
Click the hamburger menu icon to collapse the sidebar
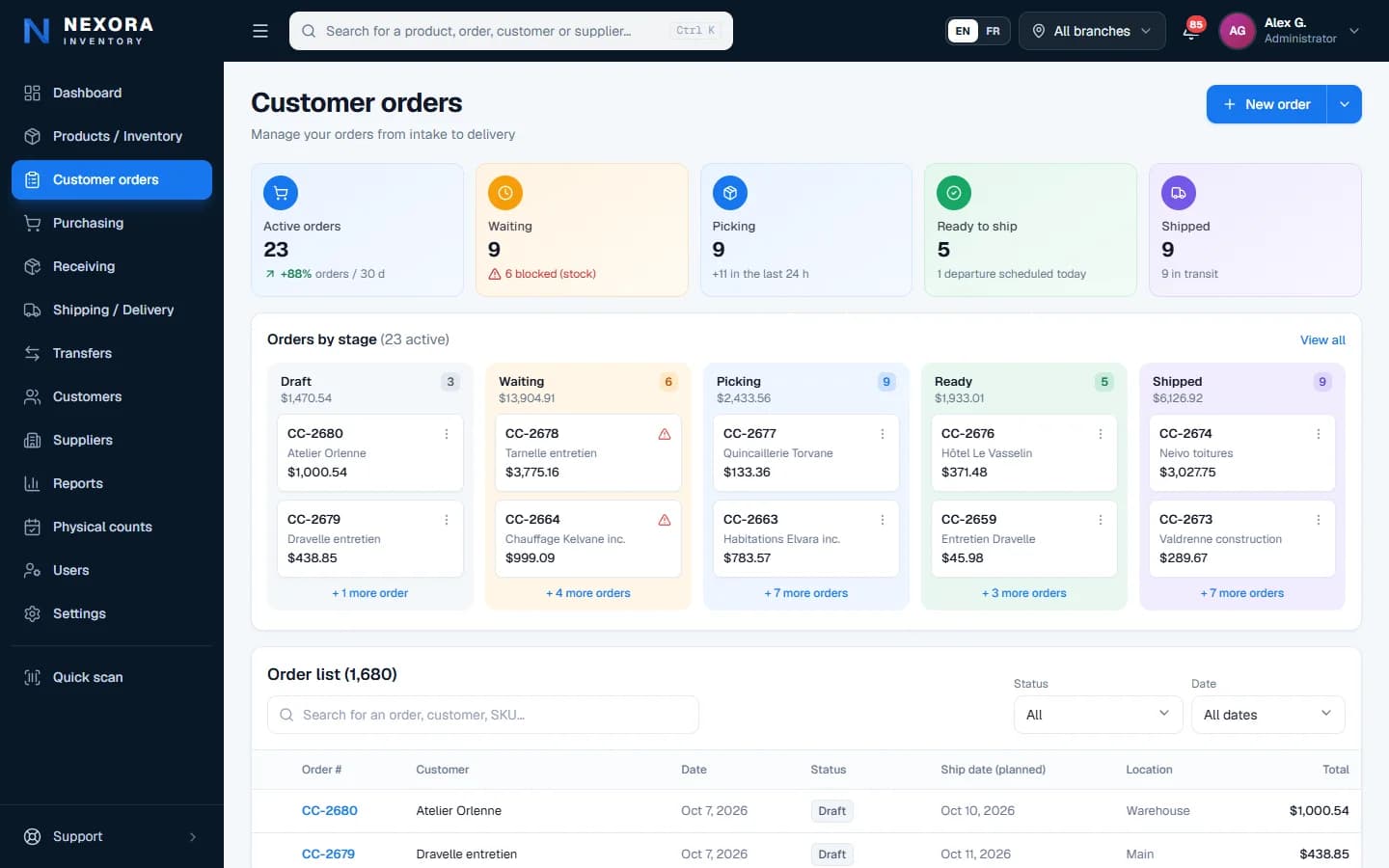point(260,31)
